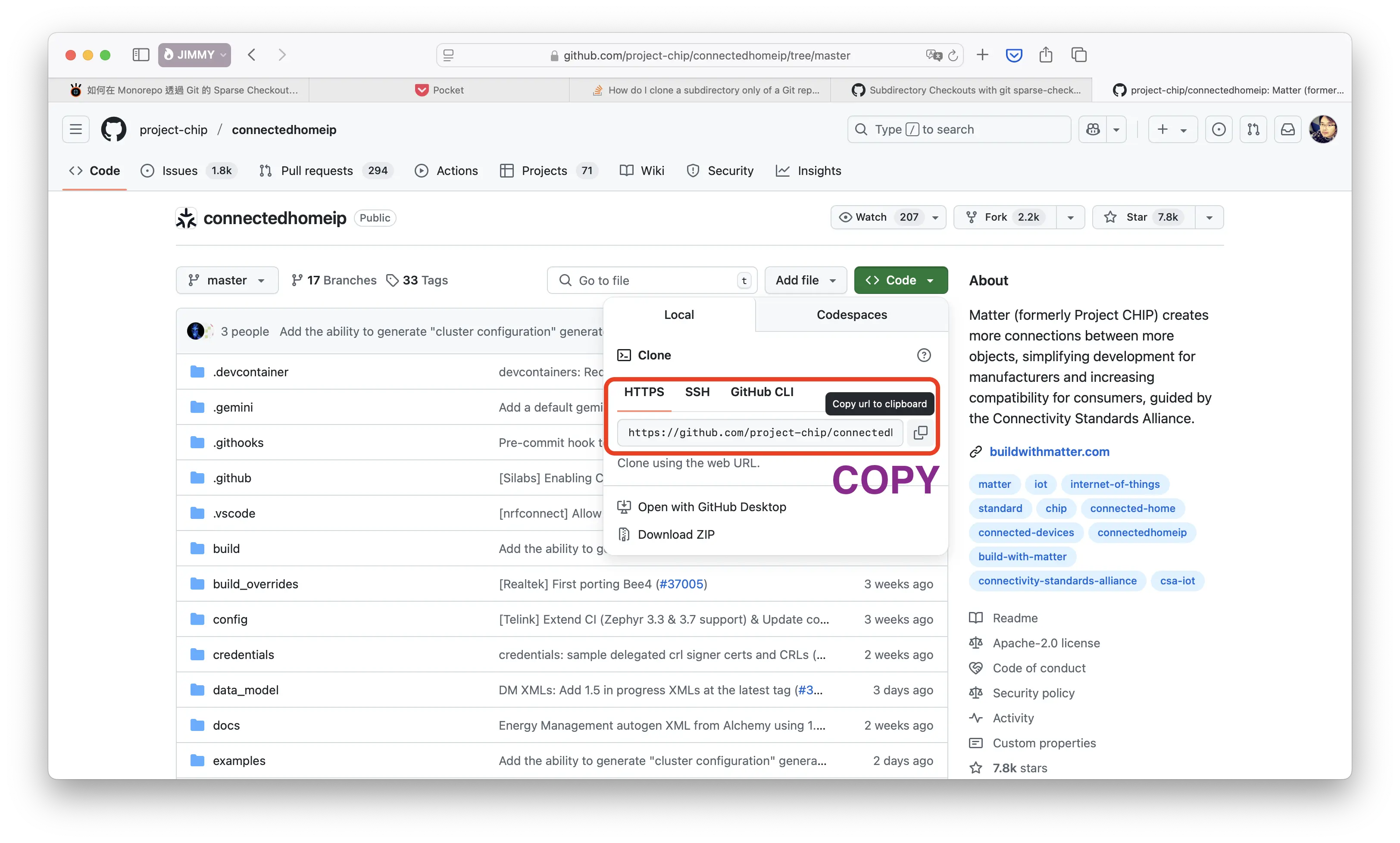Fork the repository

click(x=1005, y=217)
